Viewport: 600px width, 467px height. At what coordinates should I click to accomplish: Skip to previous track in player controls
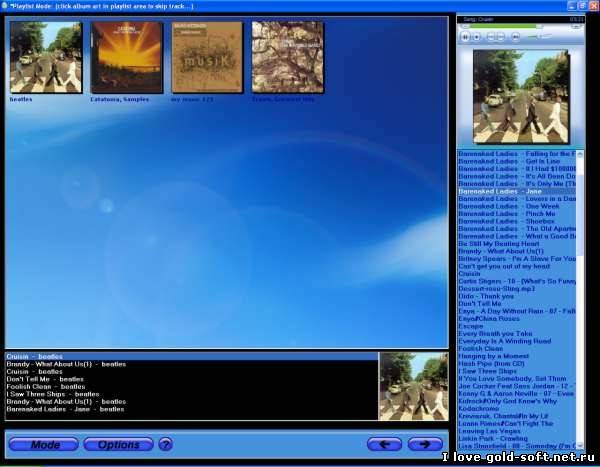[491, 37]
